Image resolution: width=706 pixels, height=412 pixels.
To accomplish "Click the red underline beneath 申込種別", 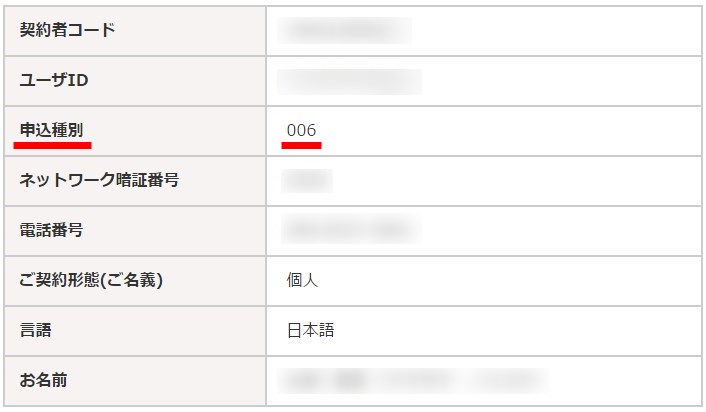I will click(53, 145).
